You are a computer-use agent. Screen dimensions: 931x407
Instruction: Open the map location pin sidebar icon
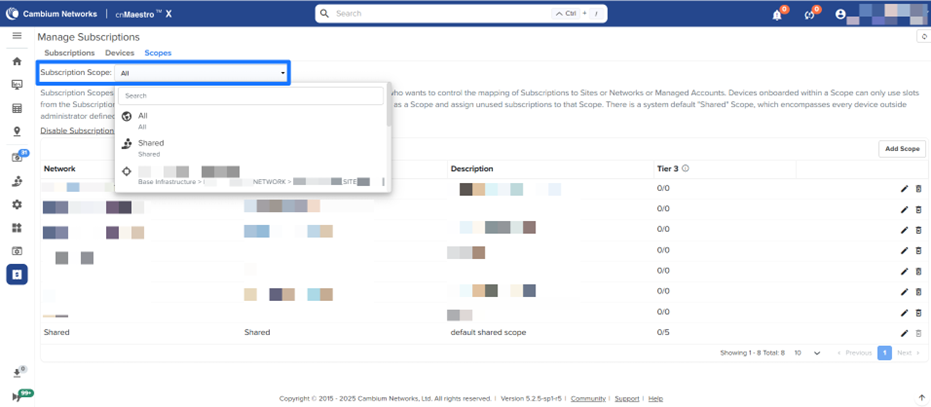tap(16, 131)
